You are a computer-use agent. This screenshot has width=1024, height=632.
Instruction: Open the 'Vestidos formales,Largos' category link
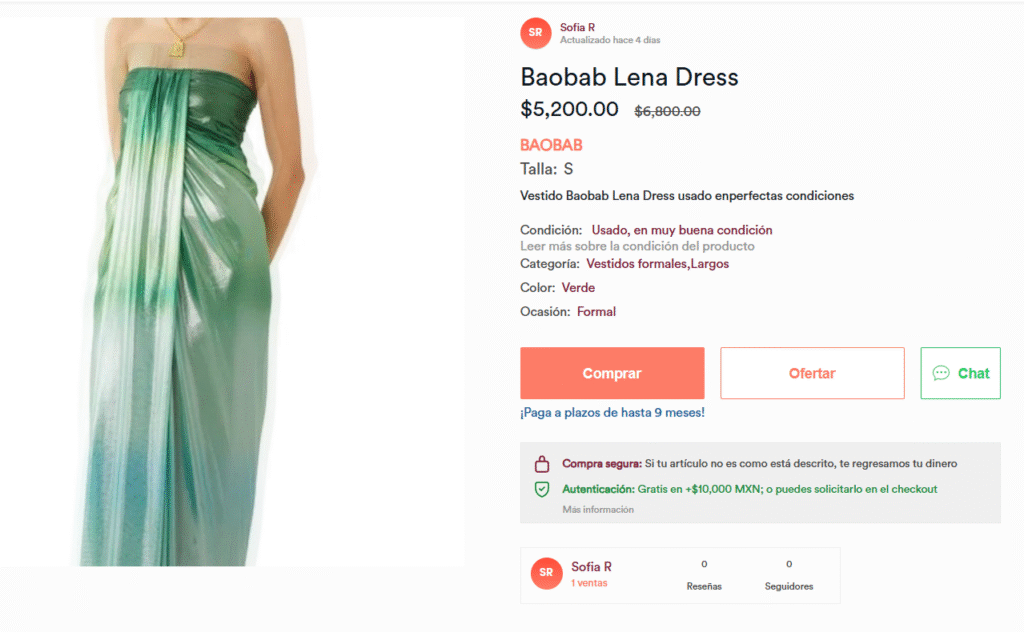(657, 264)
